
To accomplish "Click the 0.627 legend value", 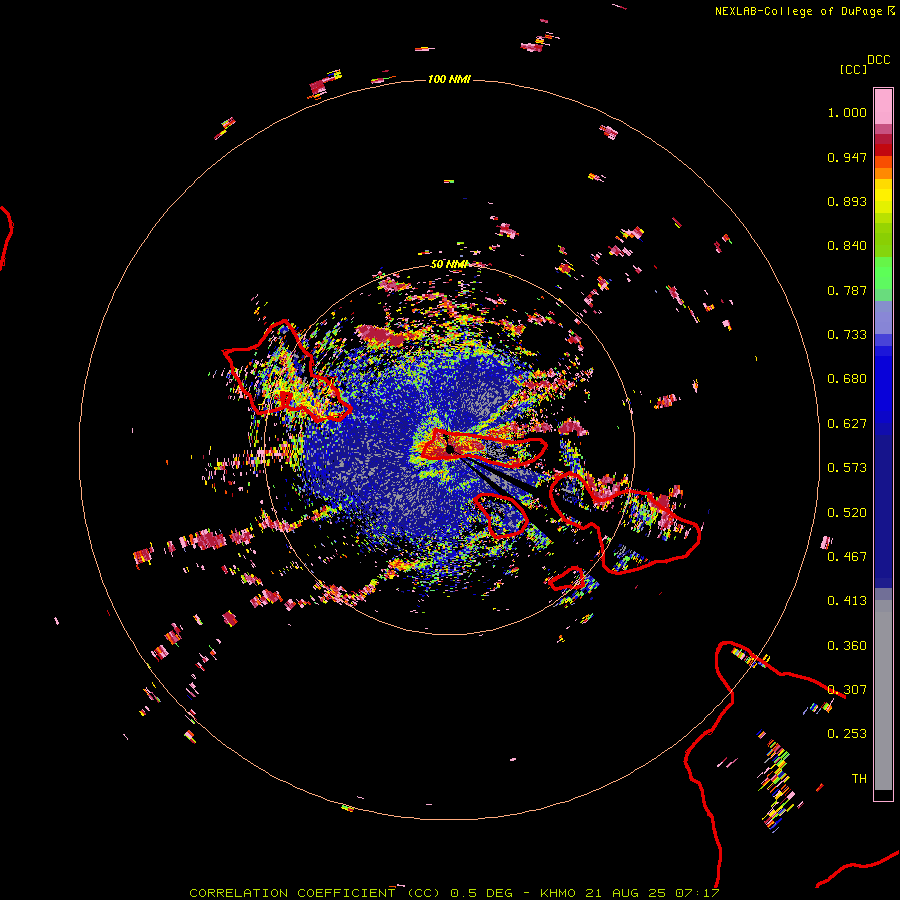I will 847,424.
